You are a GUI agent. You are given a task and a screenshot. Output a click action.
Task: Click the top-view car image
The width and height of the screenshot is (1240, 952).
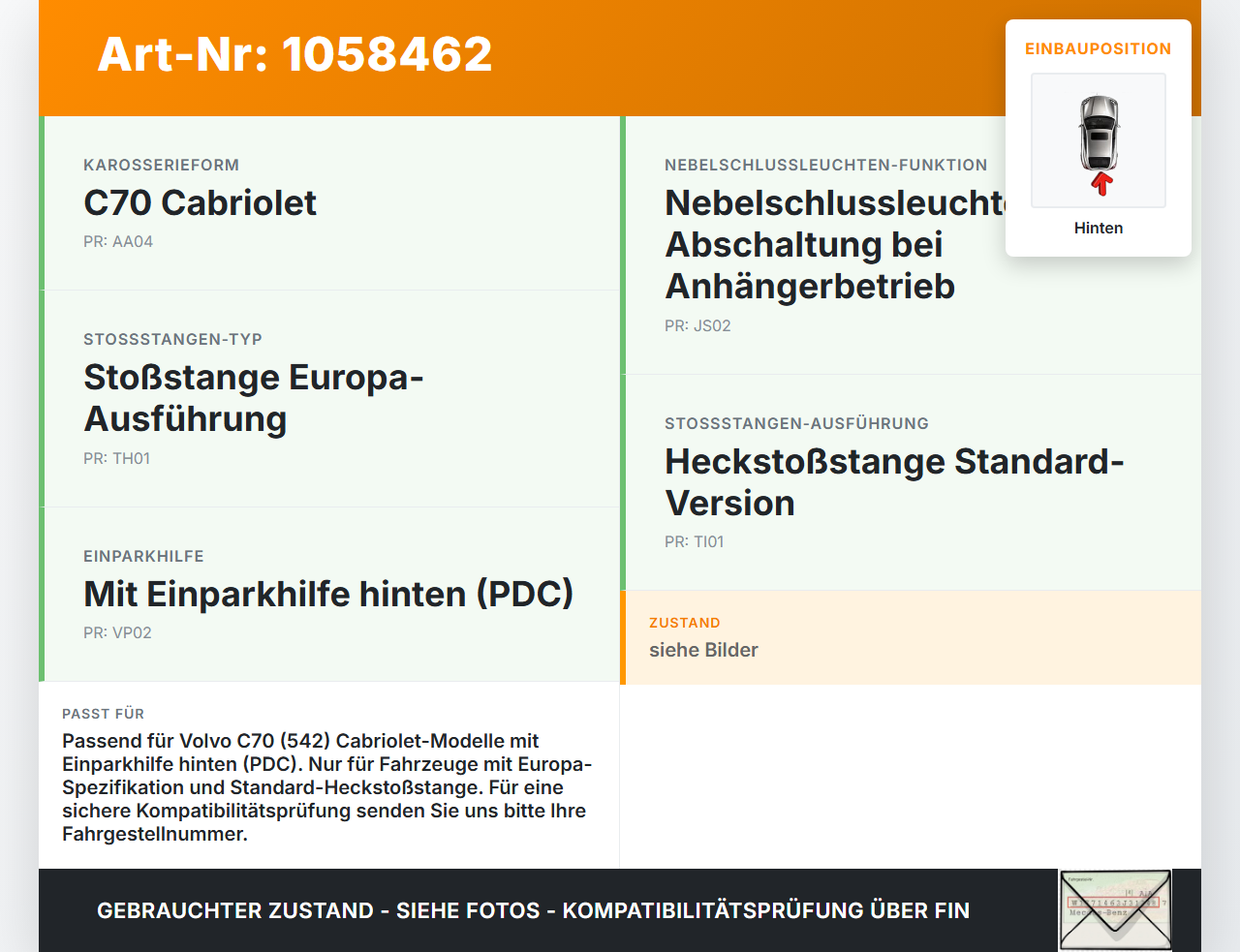1099,134
